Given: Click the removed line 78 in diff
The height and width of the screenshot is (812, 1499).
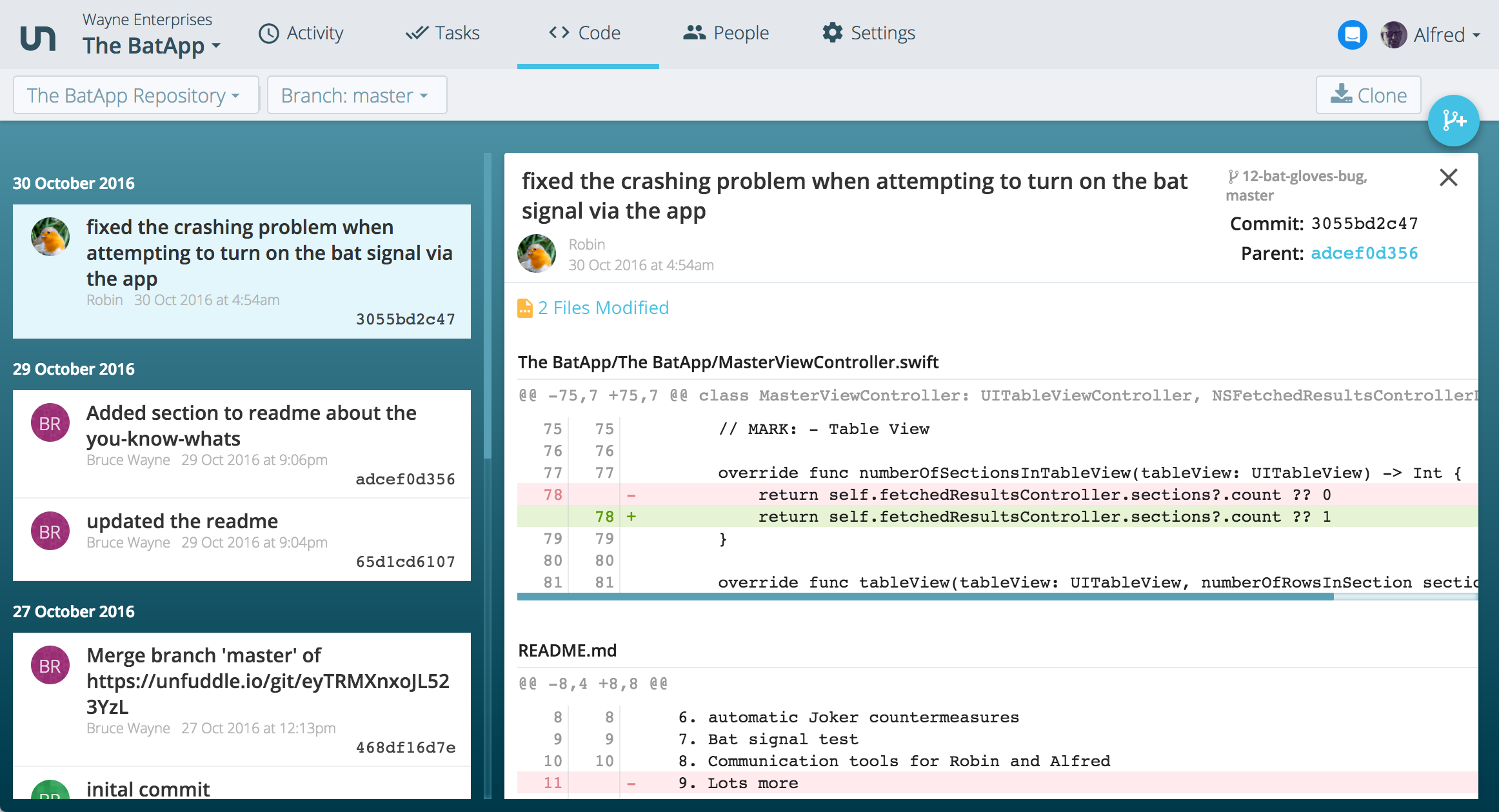Looking at the screenshot, I should (x=997, y=495).
